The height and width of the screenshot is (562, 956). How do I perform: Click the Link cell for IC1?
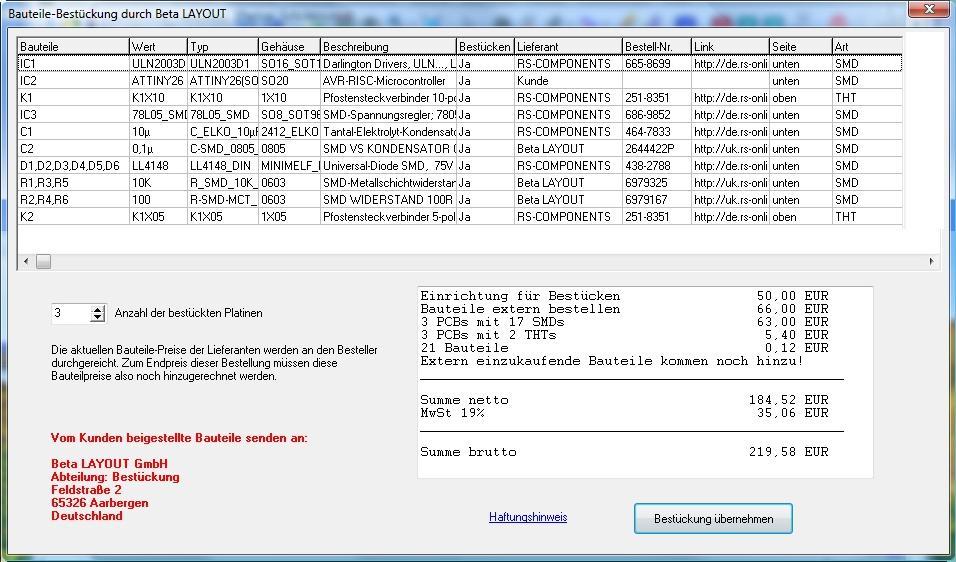coord(729,64)
